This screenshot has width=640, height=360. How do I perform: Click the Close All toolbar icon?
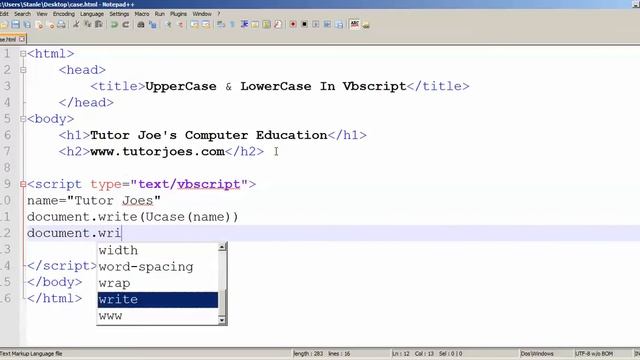coord(51,24)
